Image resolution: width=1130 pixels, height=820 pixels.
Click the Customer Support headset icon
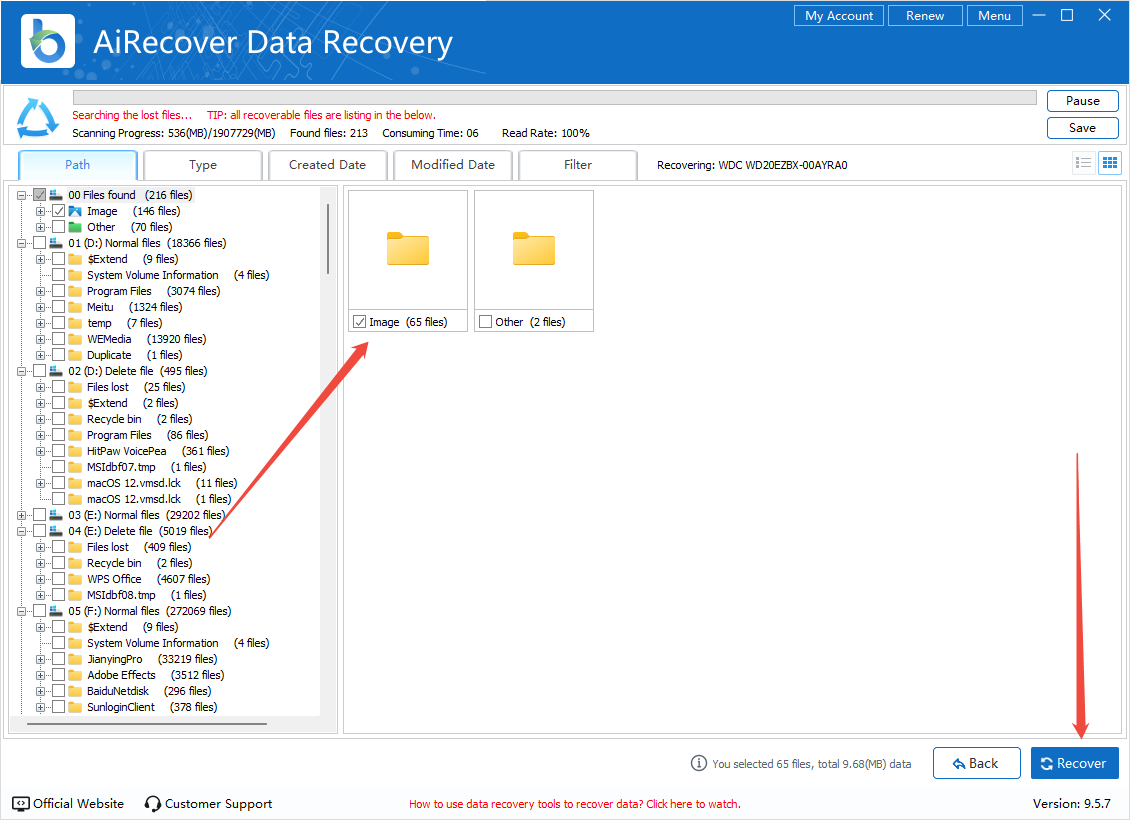[153, 803]
